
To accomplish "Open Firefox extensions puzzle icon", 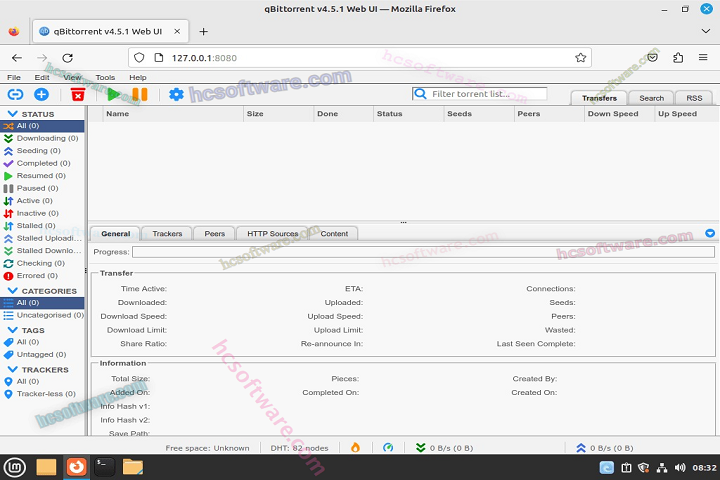I will point(678,58).
